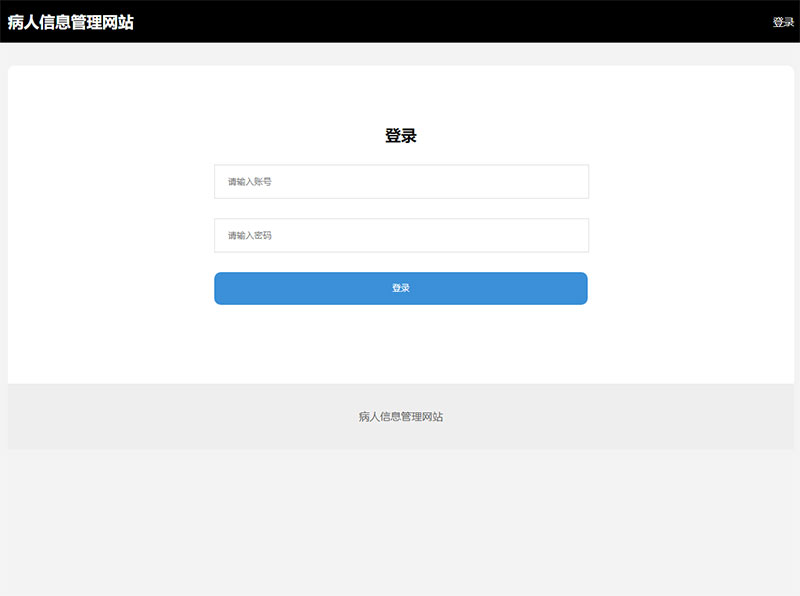Focus the 请输入密码 password field
This screenshot has width=800, height=596.
coord(402,235)
